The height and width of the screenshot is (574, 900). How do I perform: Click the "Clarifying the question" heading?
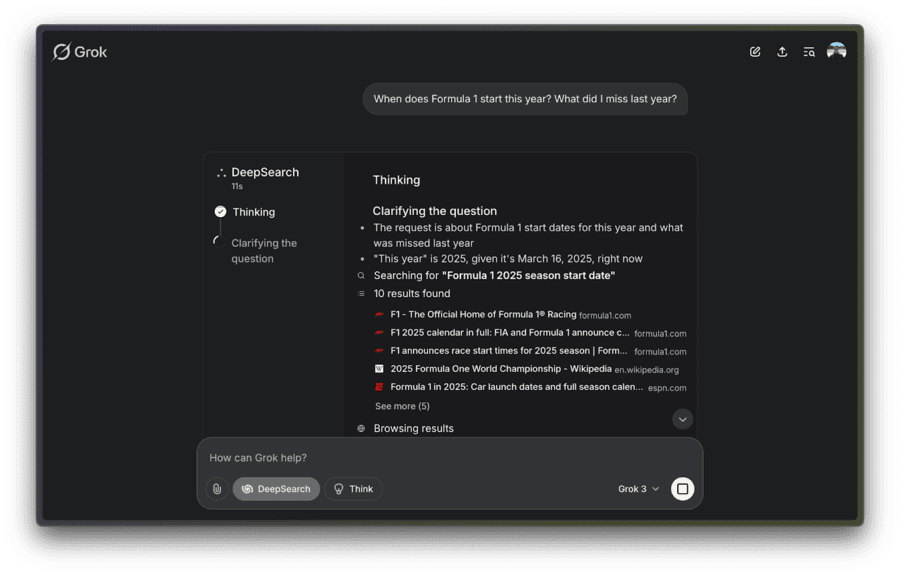tap(435, 211)
